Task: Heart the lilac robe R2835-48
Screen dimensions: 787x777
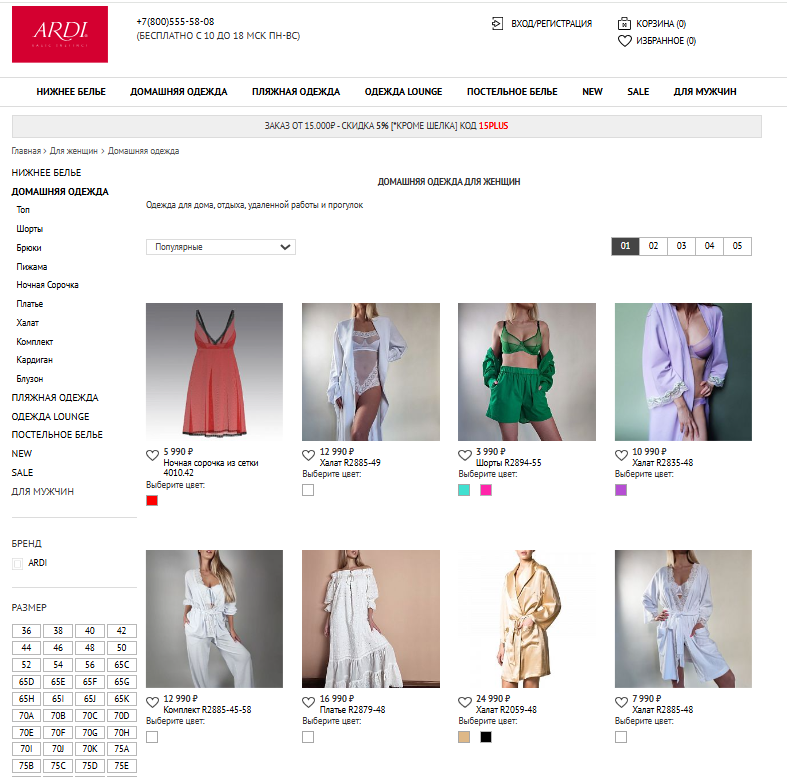Action: (621, 455)
